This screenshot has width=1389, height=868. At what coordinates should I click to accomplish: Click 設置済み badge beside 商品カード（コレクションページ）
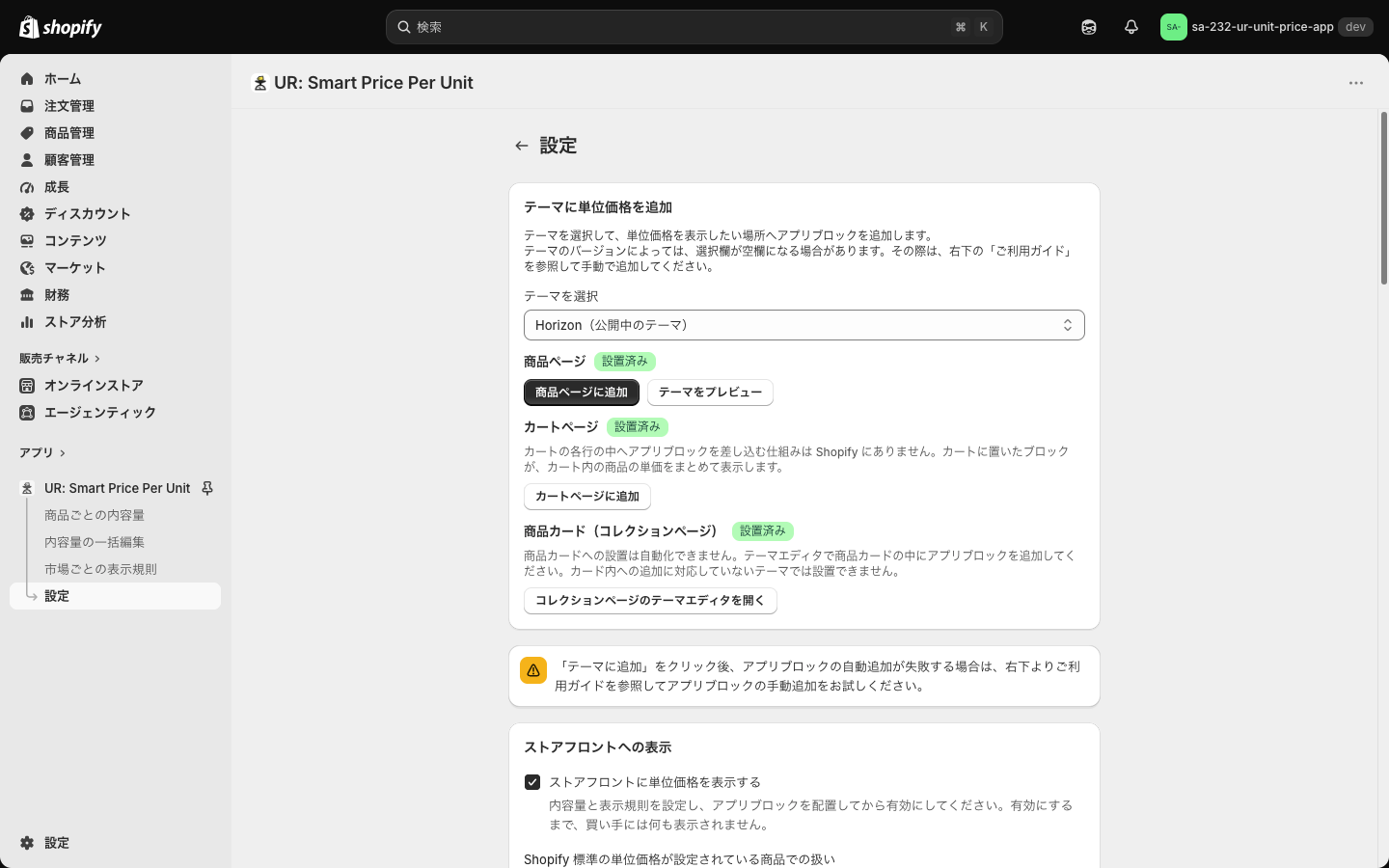[x=763, y=531]
